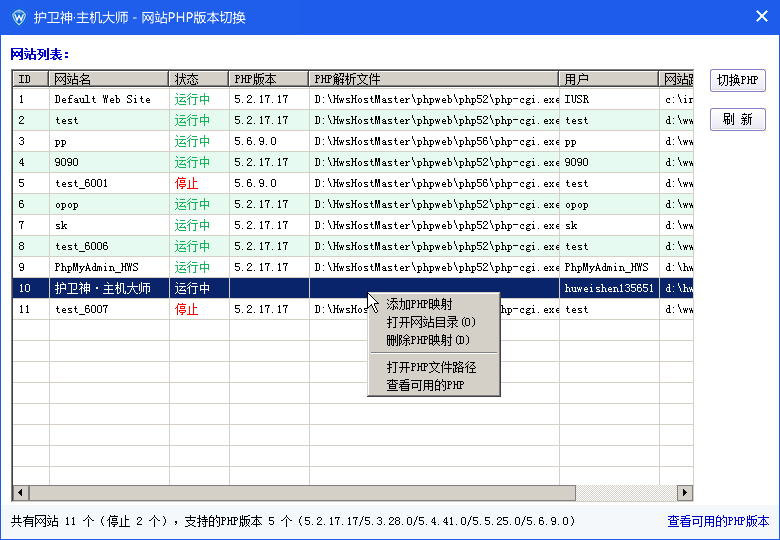780x540 pixels.
Task: Select the test_6001 stopped site row
Action: coord(353,183)
